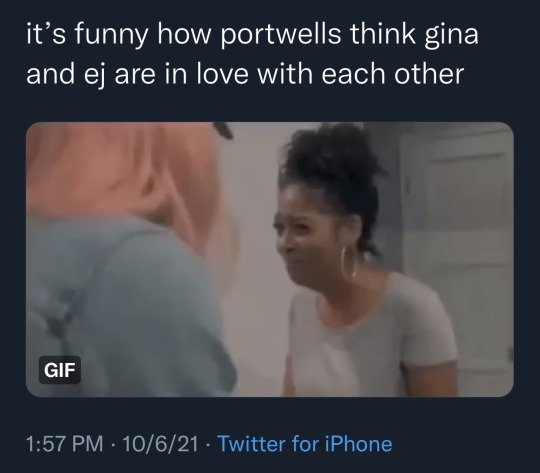Click the phrase "in love with each other"

point(314,74)
